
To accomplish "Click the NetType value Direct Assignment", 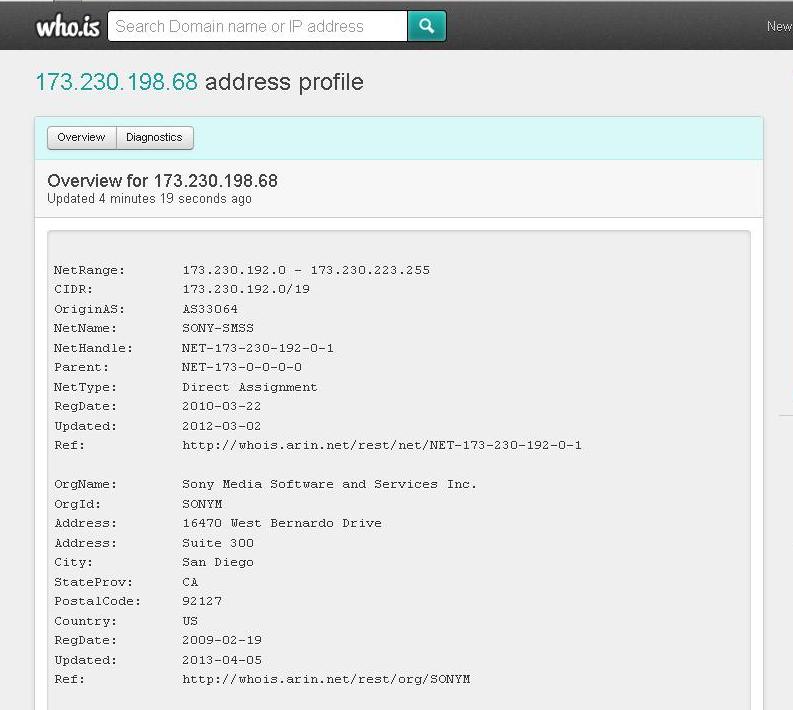I will coord(250,387).
